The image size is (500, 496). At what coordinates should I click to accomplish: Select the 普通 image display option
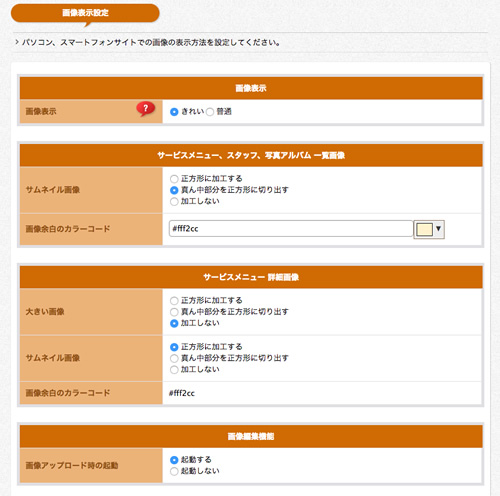(210, 112)
